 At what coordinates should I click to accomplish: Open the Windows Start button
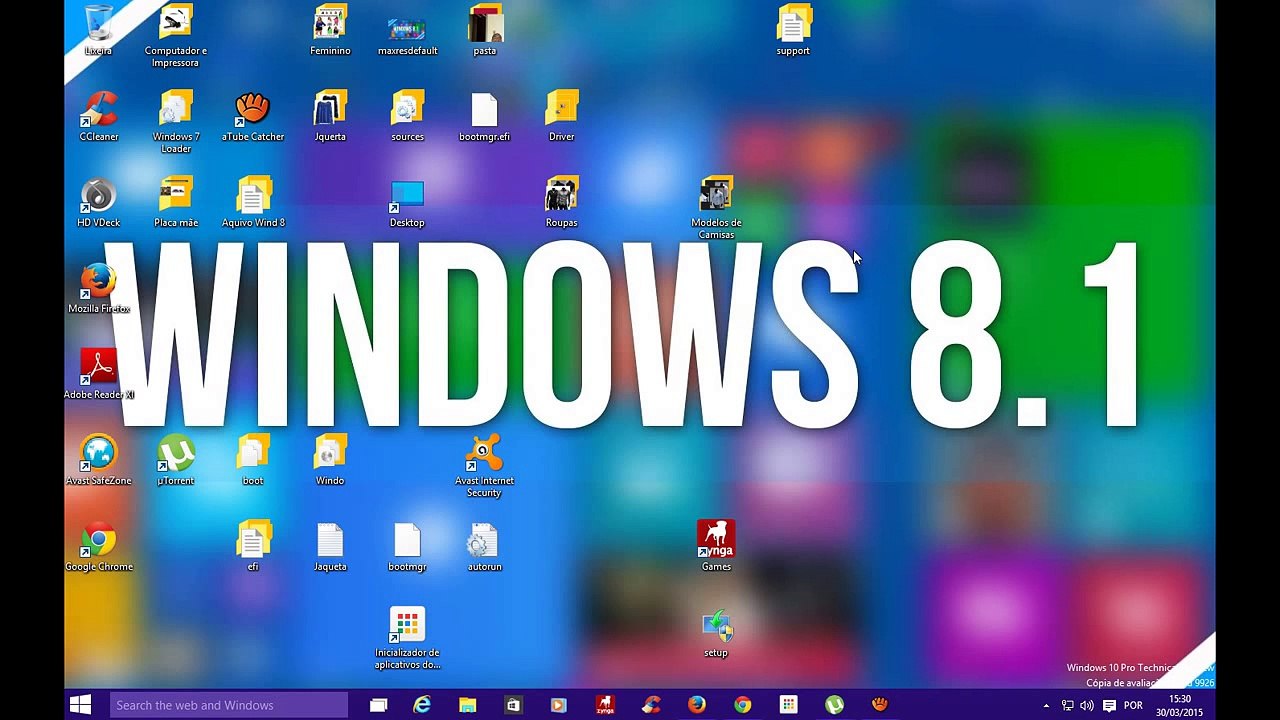81,705
